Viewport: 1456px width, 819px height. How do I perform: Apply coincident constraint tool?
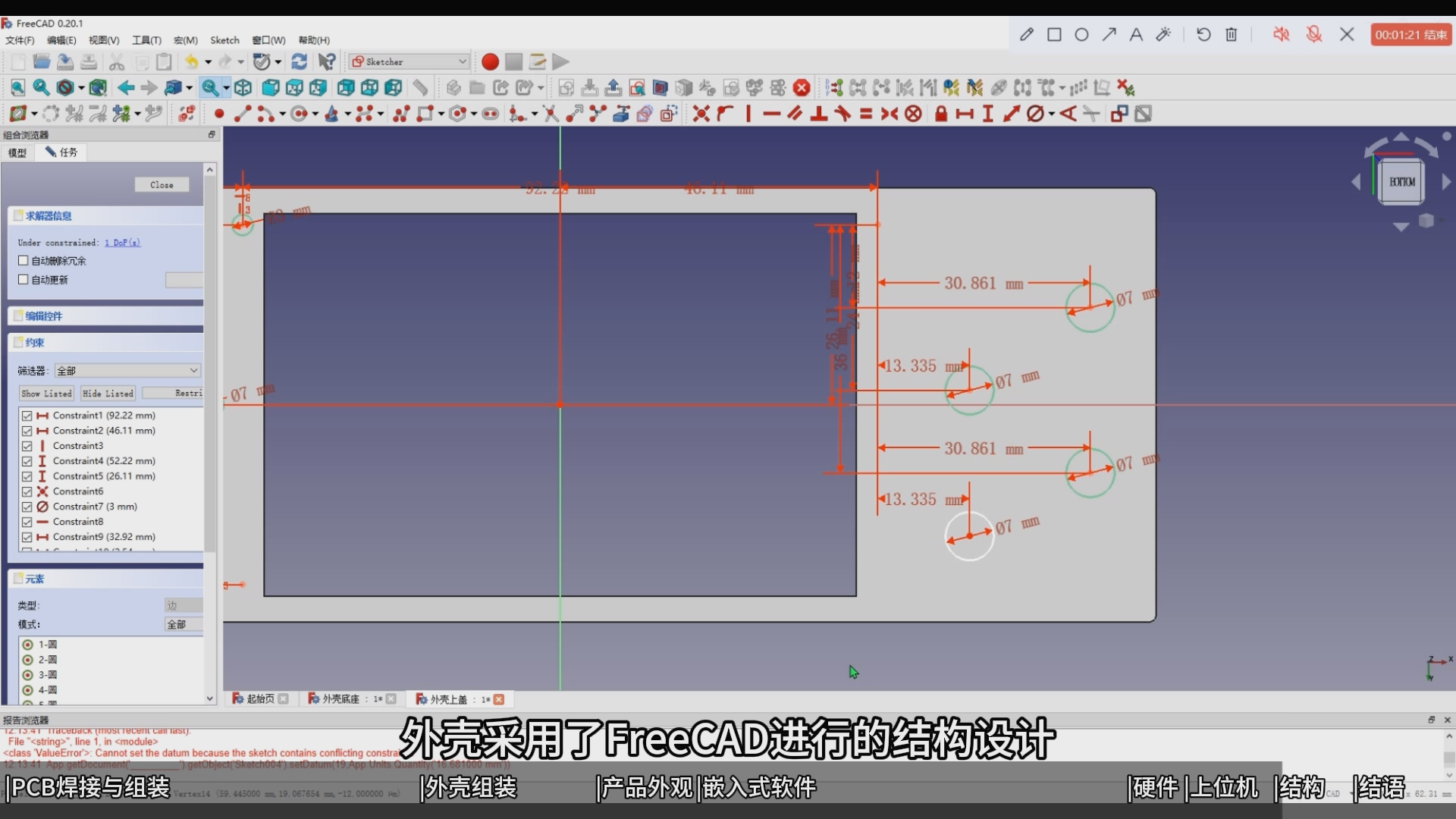click(701, 114)
